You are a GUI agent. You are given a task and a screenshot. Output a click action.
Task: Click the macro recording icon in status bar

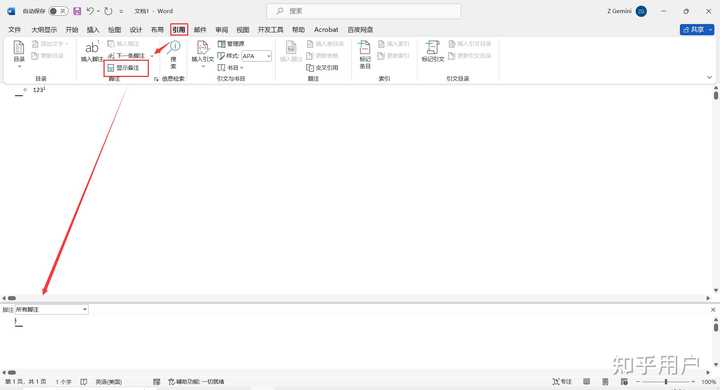pos(157,381)
